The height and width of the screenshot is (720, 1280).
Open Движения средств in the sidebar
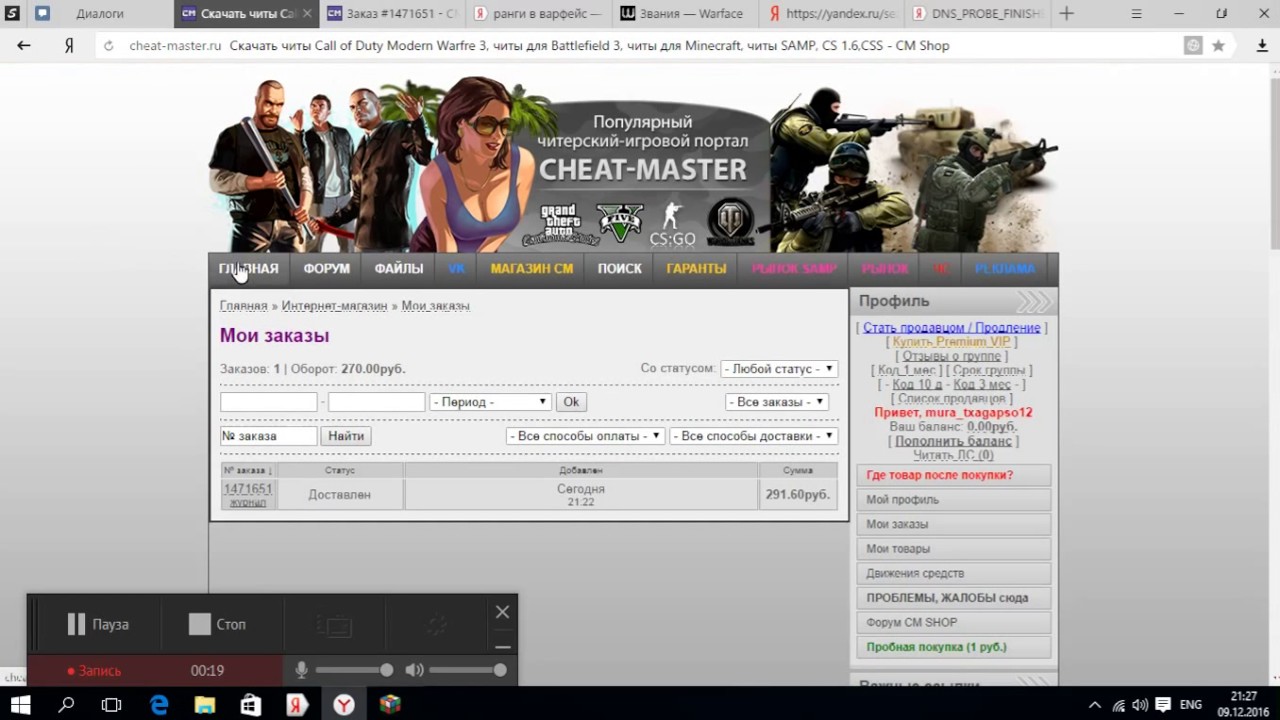point(953,573)
